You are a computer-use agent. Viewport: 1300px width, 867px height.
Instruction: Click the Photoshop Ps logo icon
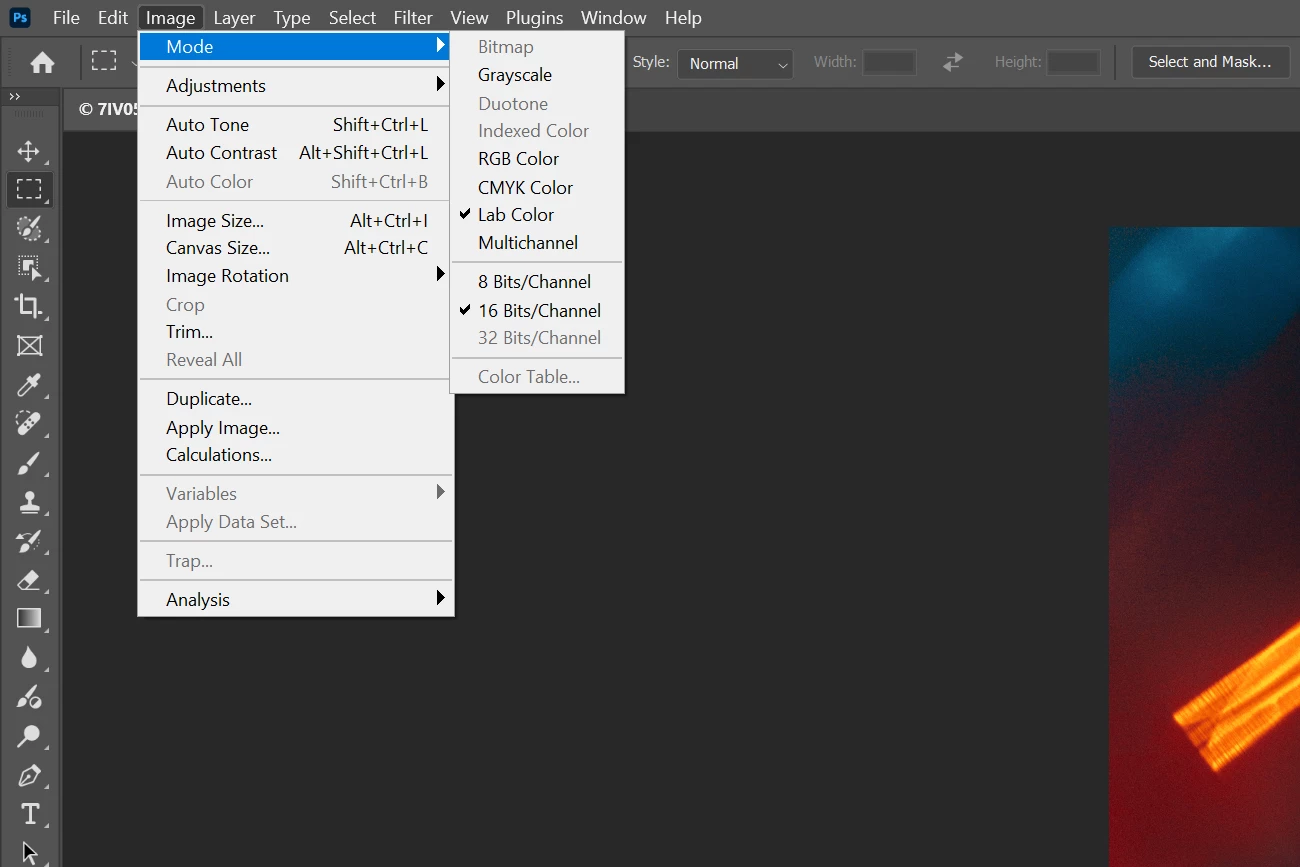tap(20, 17)
